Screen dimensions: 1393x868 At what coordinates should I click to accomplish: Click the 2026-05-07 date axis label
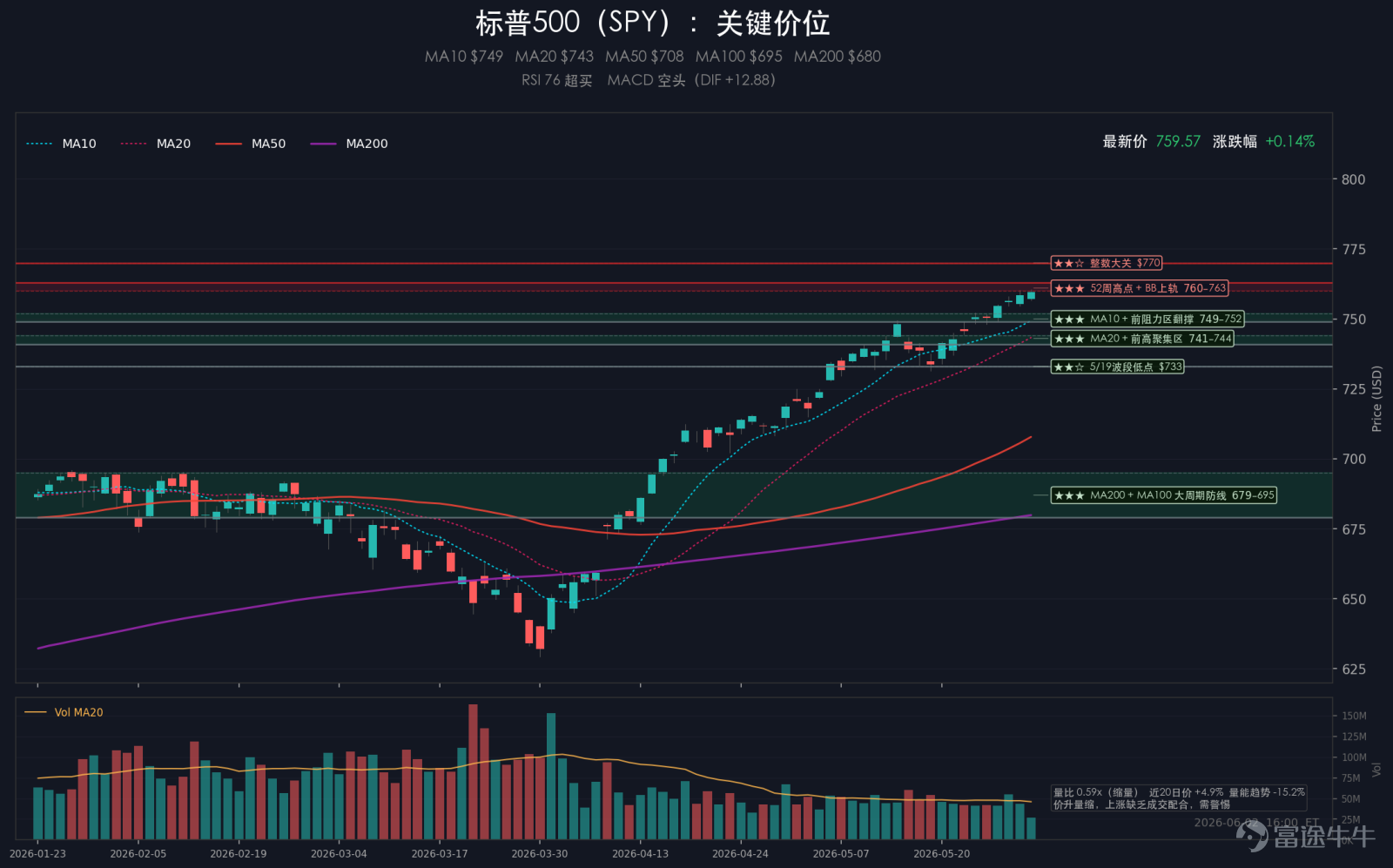point(841,853)
